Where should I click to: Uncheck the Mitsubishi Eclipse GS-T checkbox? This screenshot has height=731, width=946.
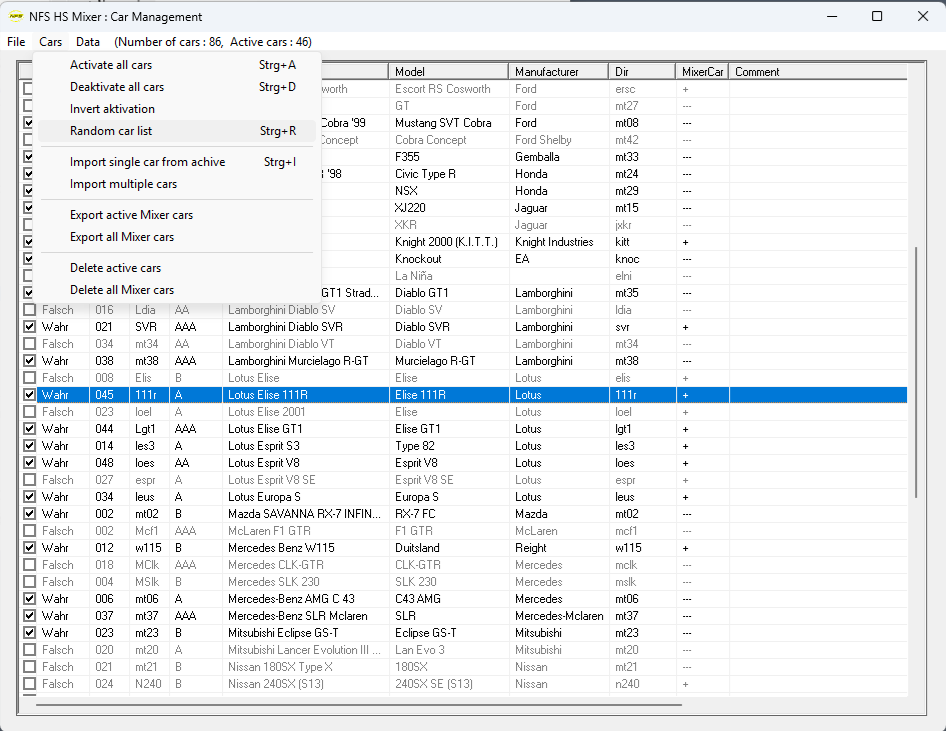tap(29, 633)
